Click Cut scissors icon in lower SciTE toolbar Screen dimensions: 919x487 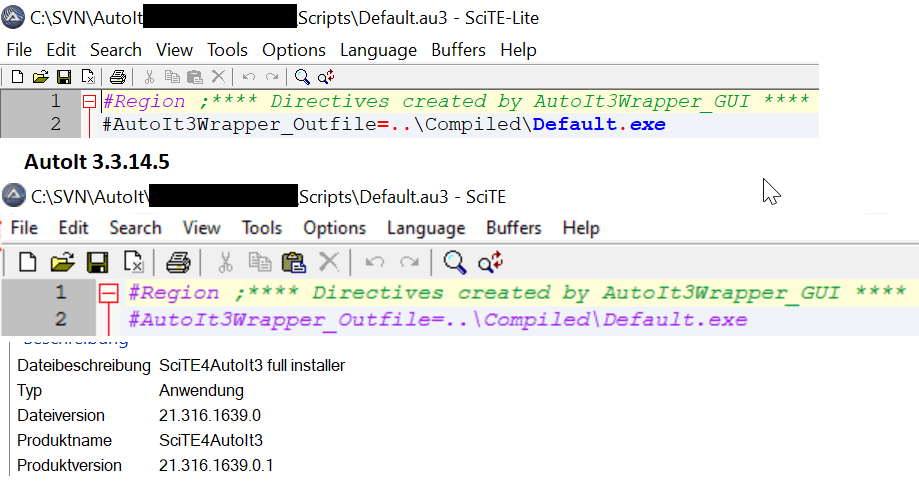[225, 262]
